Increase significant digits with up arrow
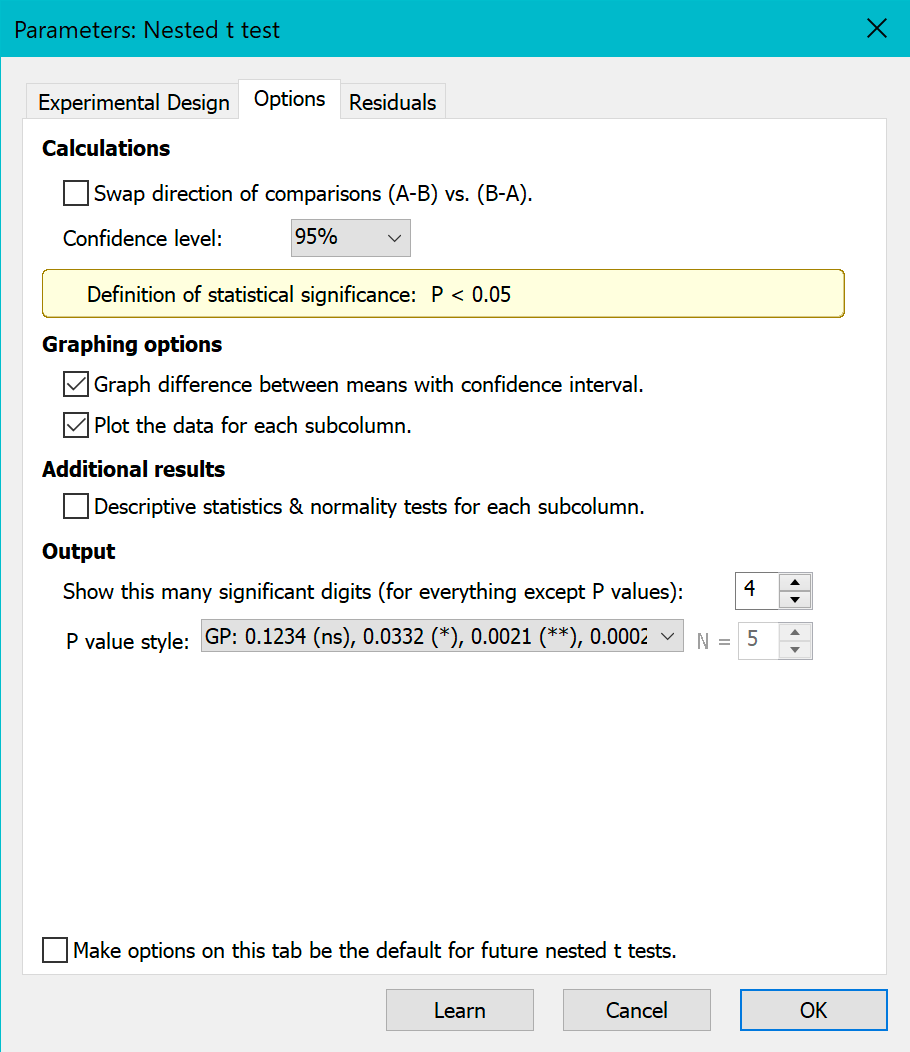This screenshot has width=910, height=1052. [794, 583]
